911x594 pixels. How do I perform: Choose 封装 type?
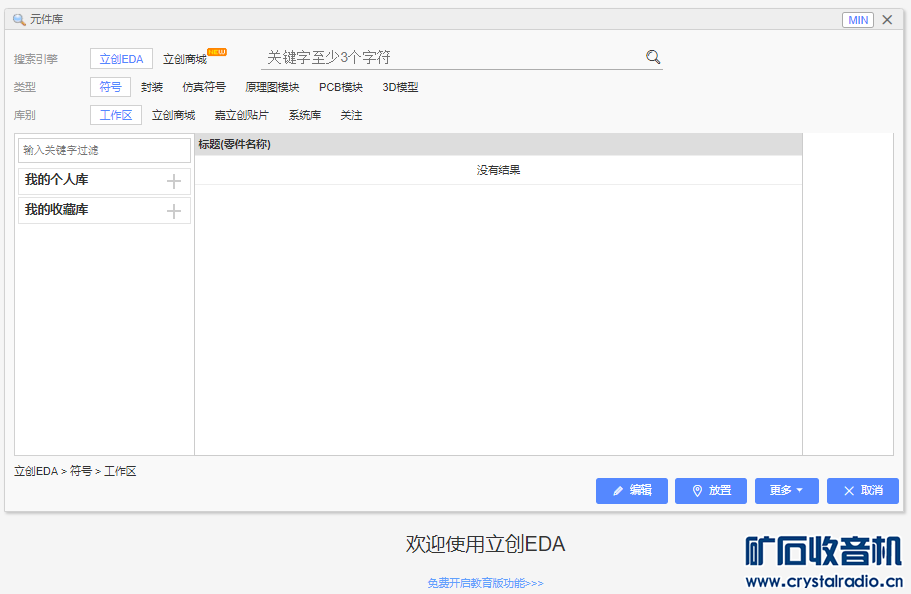pyautogui.click(x=152, y=87)
